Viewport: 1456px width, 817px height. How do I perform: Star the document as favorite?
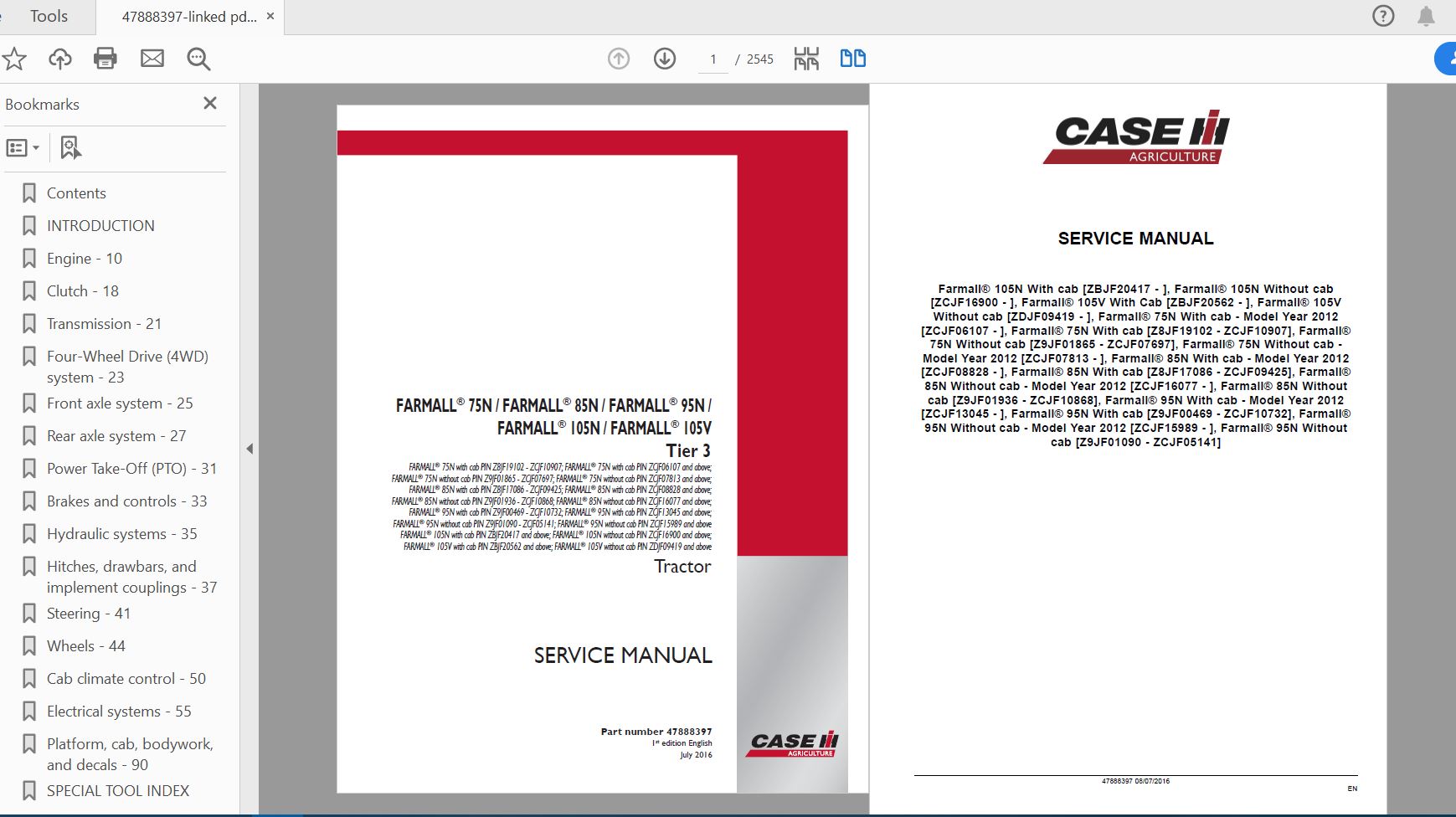15,59
